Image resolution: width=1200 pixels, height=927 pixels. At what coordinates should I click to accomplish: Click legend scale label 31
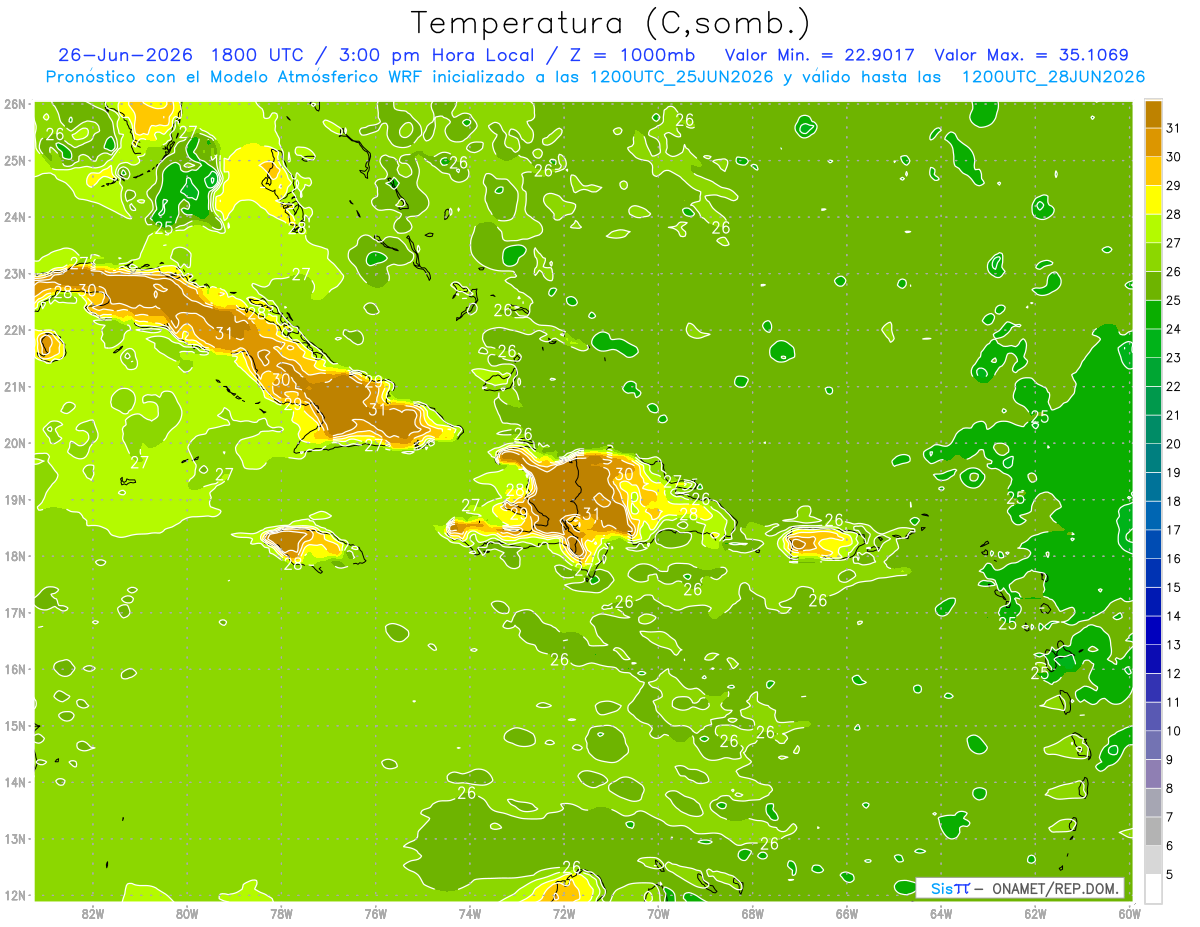click(x=1173, y=128)
